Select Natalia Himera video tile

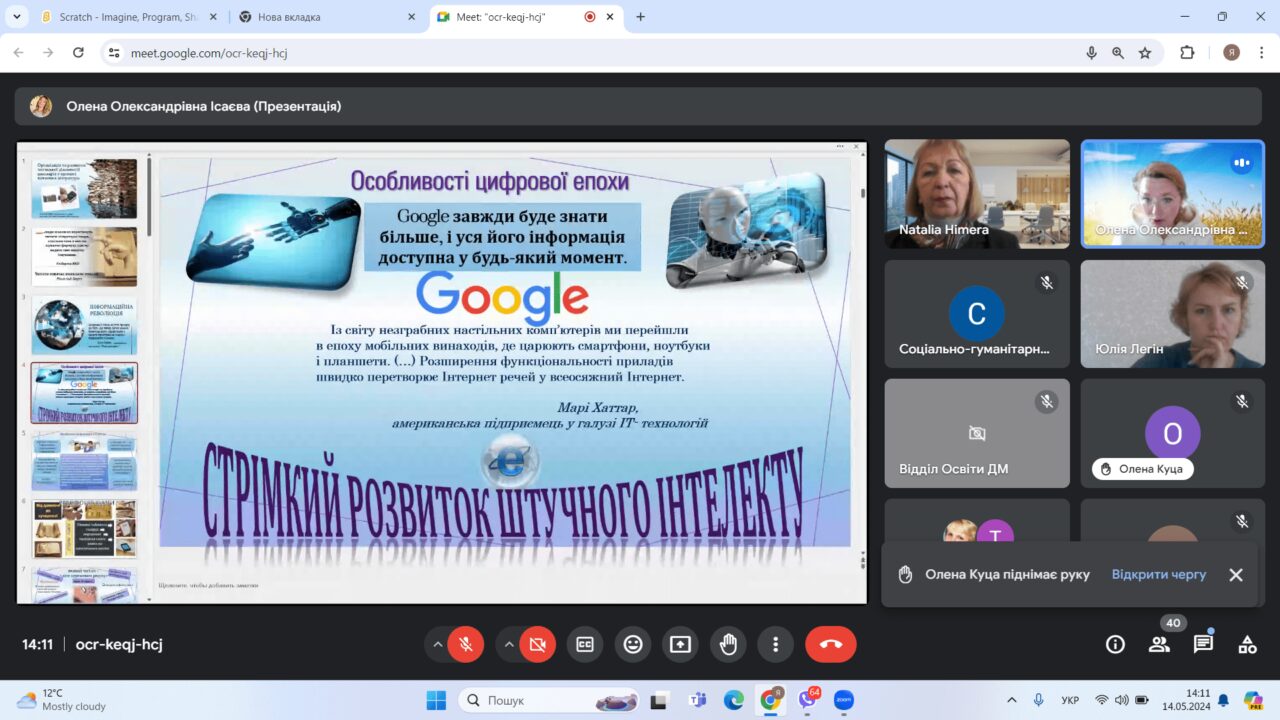click(977, 194)
